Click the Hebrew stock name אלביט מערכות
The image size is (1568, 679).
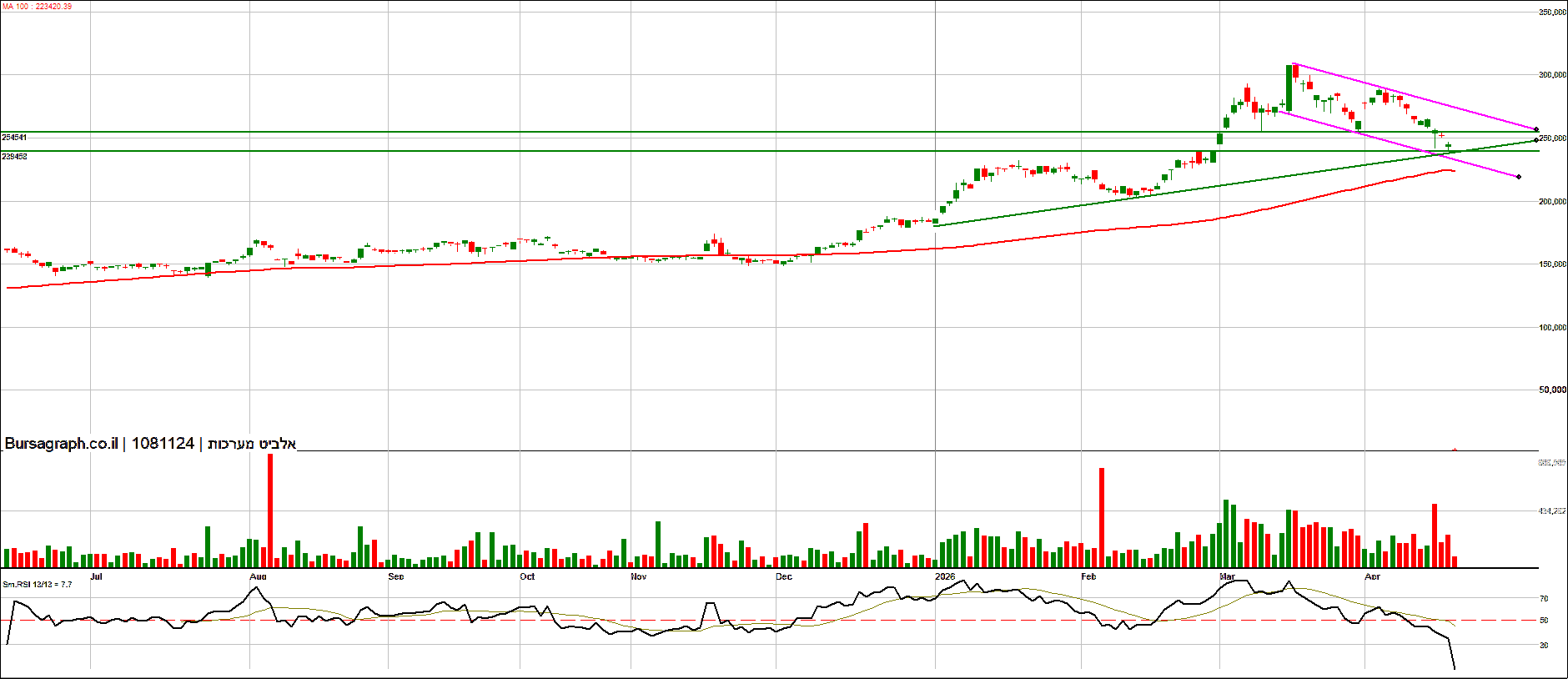252,444
